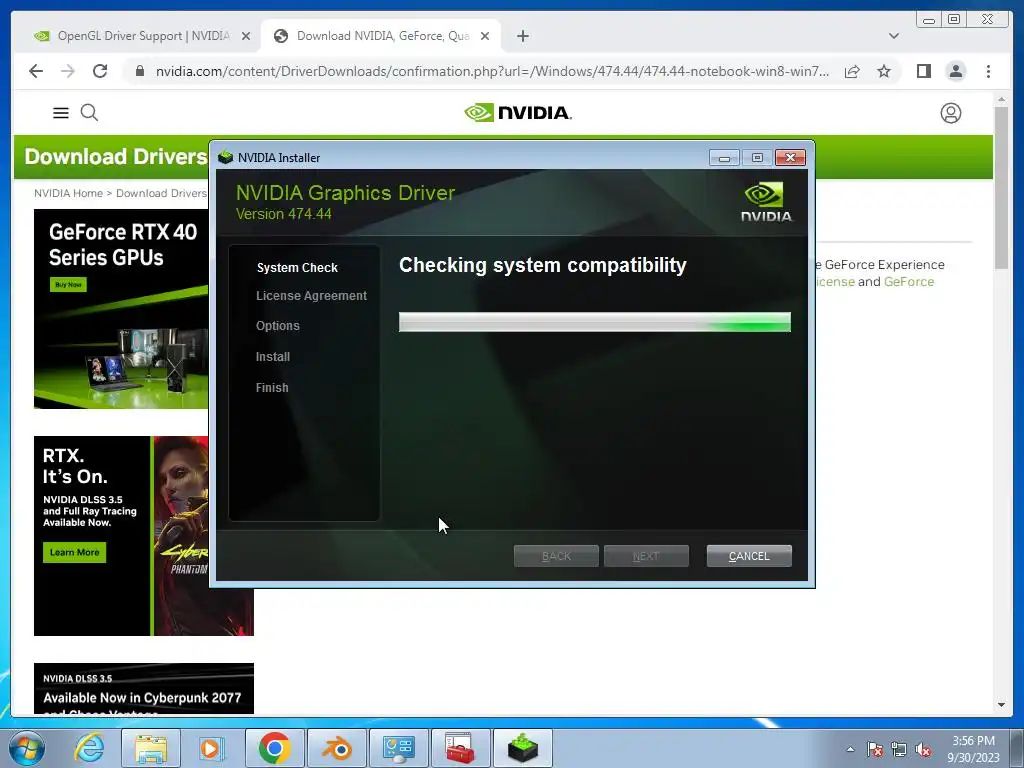The height and width of the screenshot is (768, 1024).
Task: Switch to Chrome in taskbar
Action: (x=274, y=748)
